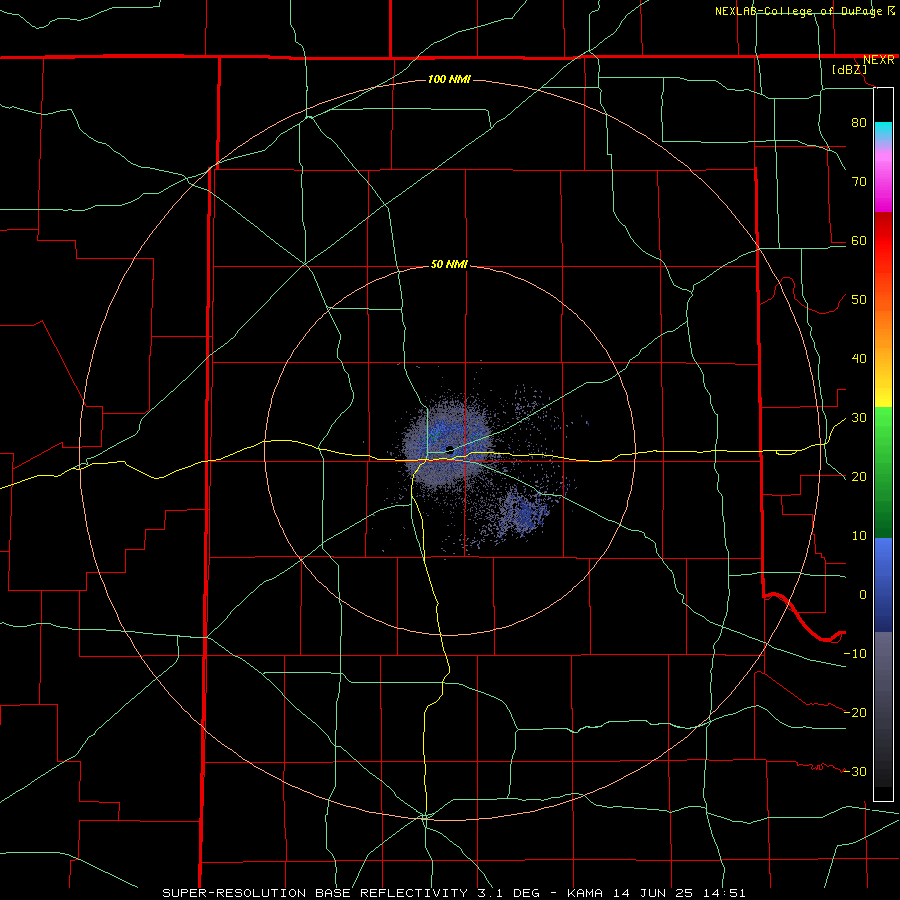Click the 50 value on the dBZ scale
Image resolution: width=900 pixels, height=900 pixels.
[x=859, y=300]
